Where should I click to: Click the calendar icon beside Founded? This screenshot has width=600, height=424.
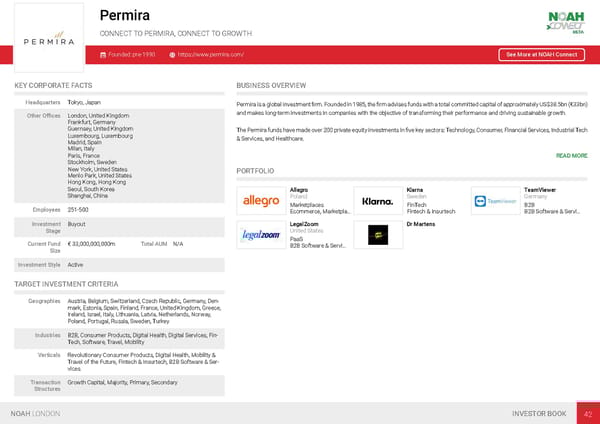click(x=102, y=55)
